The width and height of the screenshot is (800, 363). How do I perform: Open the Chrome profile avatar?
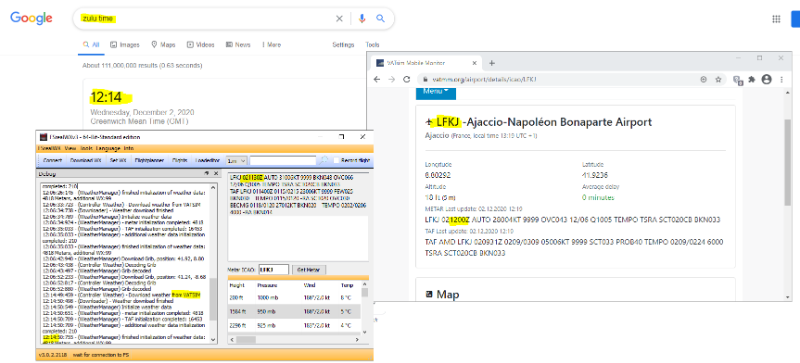766,80
